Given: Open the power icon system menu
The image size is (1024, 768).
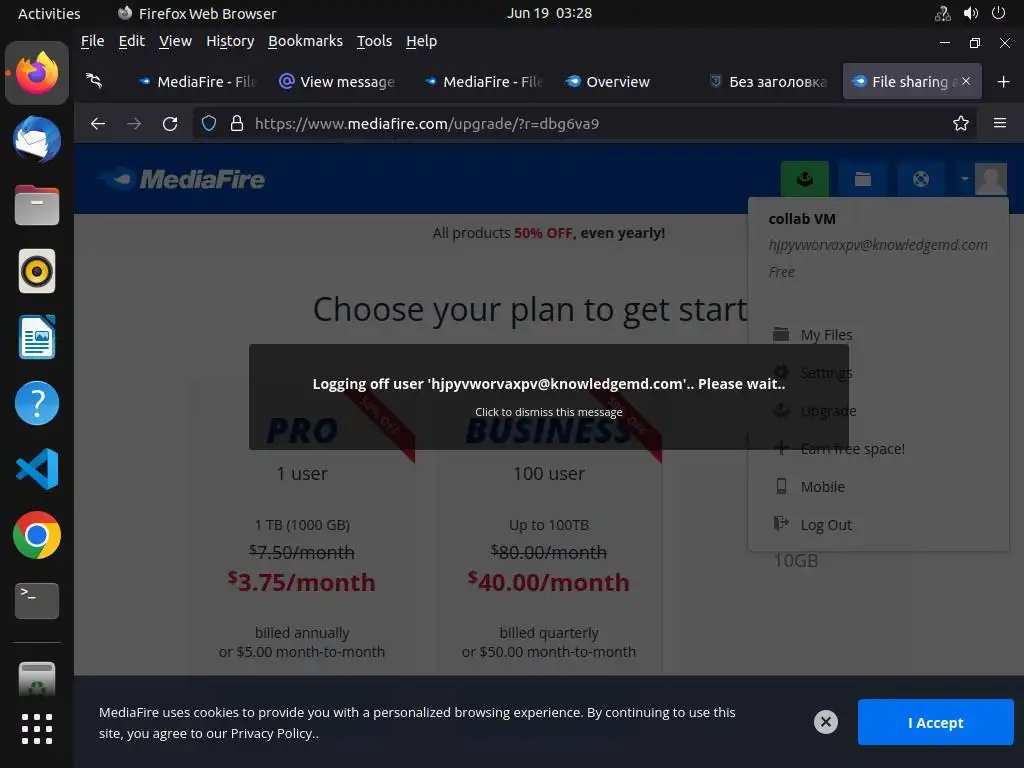Looking at the screenshot, I should (x=999, y=13).
